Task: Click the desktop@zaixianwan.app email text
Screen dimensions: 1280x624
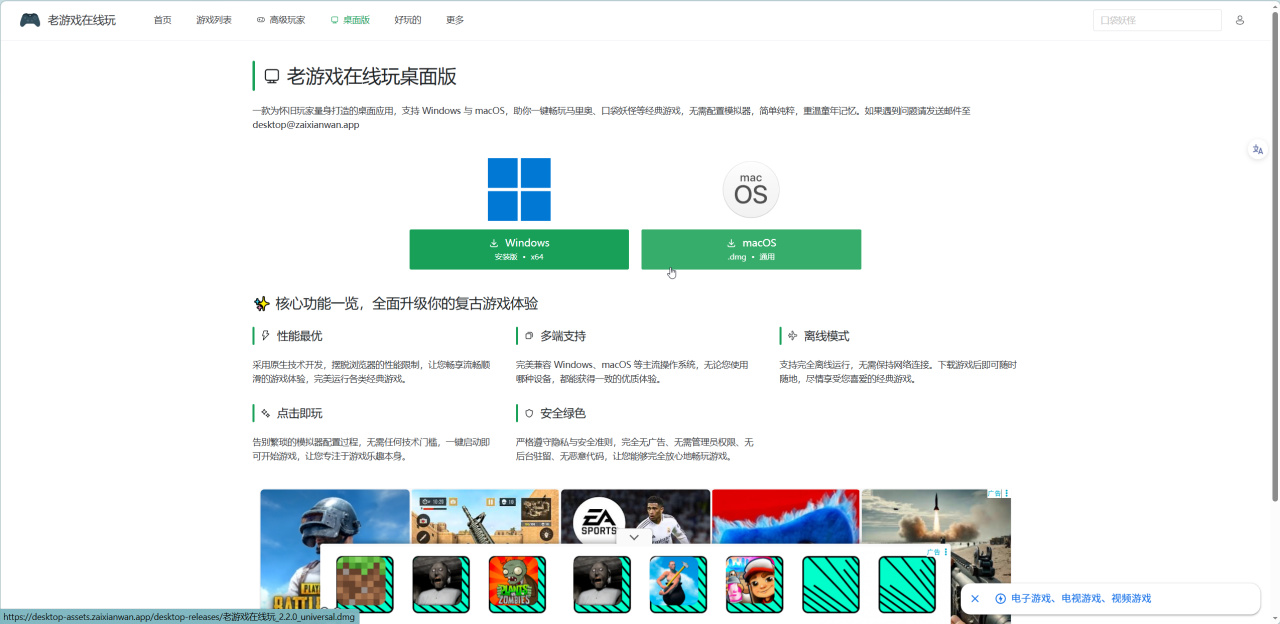Action: (306, 125)
